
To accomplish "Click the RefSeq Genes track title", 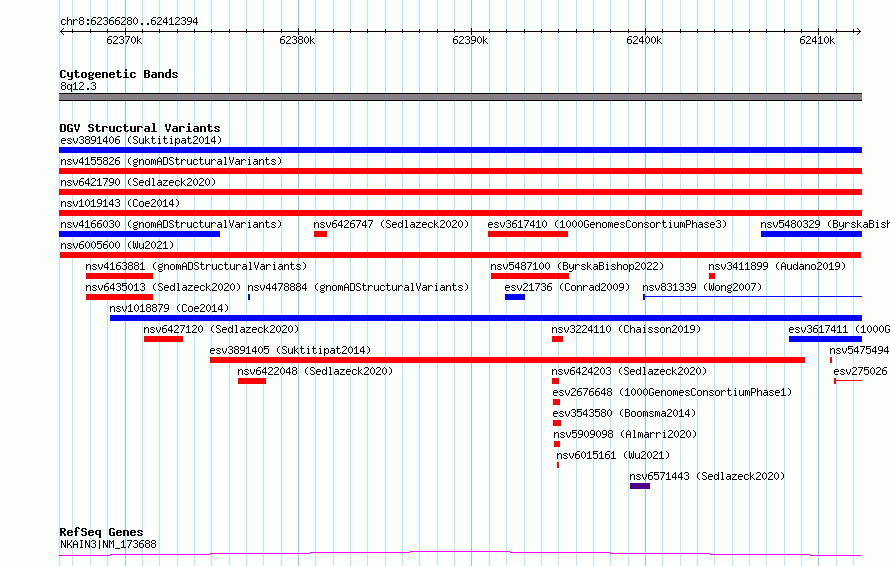I will tap(101, 532).
